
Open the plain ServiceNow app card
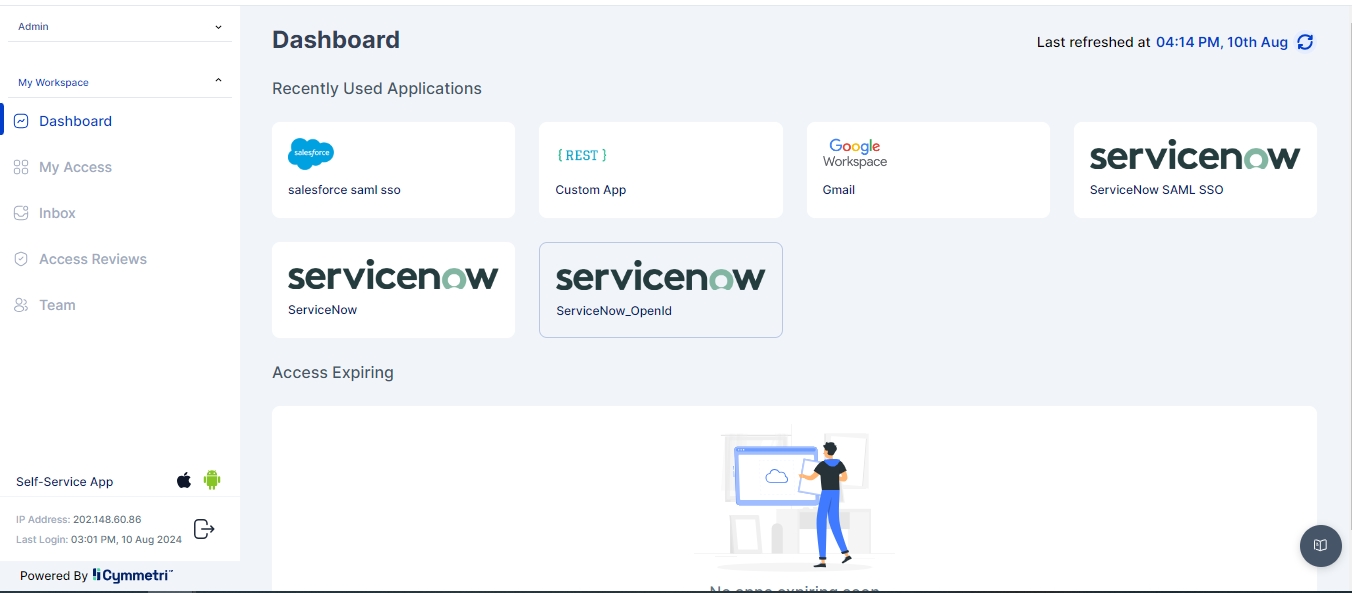coord(393,290)
